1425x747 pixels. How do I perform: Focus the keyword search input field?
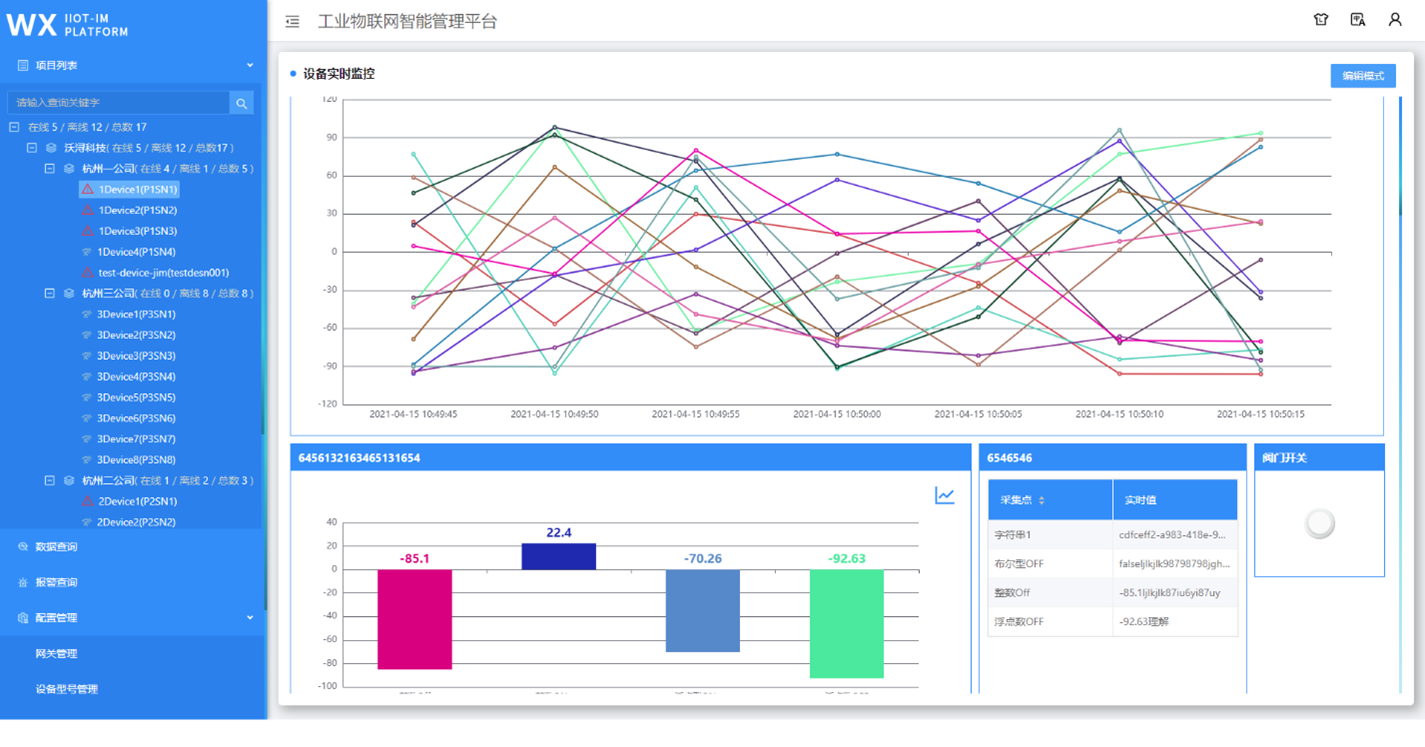coord(118,103)
